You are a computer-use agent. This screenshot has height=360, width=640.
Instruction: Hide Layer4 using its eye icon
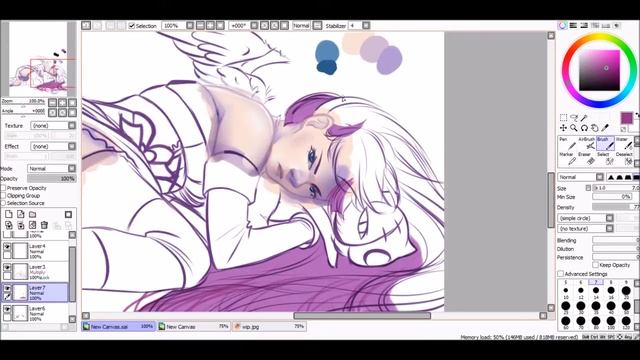[x=7, y=247]
